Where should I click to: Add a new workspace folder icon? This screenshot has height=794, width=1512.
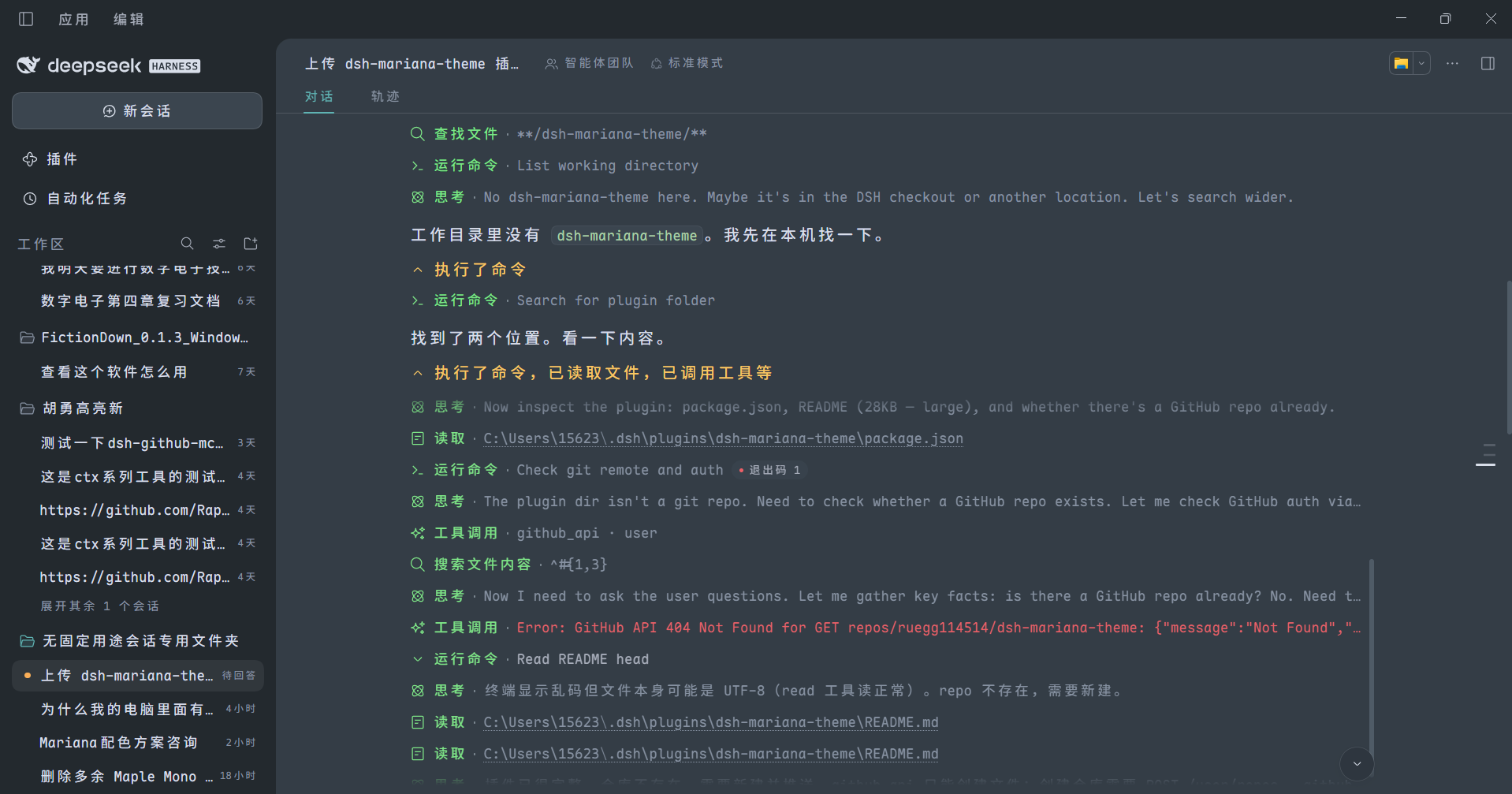pos(251,244)
